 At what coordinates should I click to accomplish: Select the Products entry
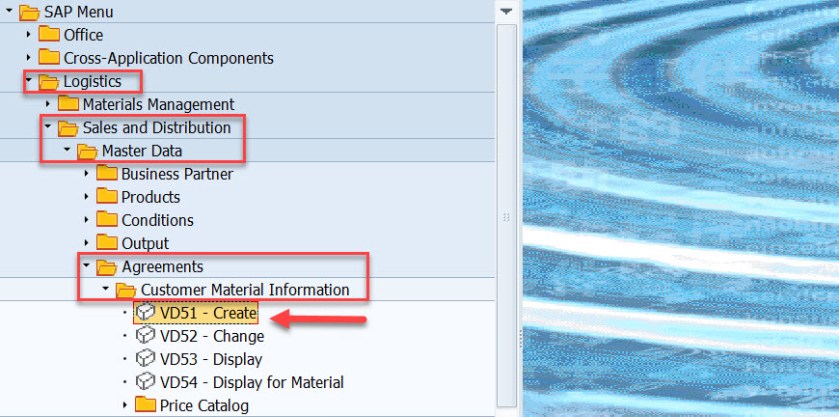tap(150, 197)
